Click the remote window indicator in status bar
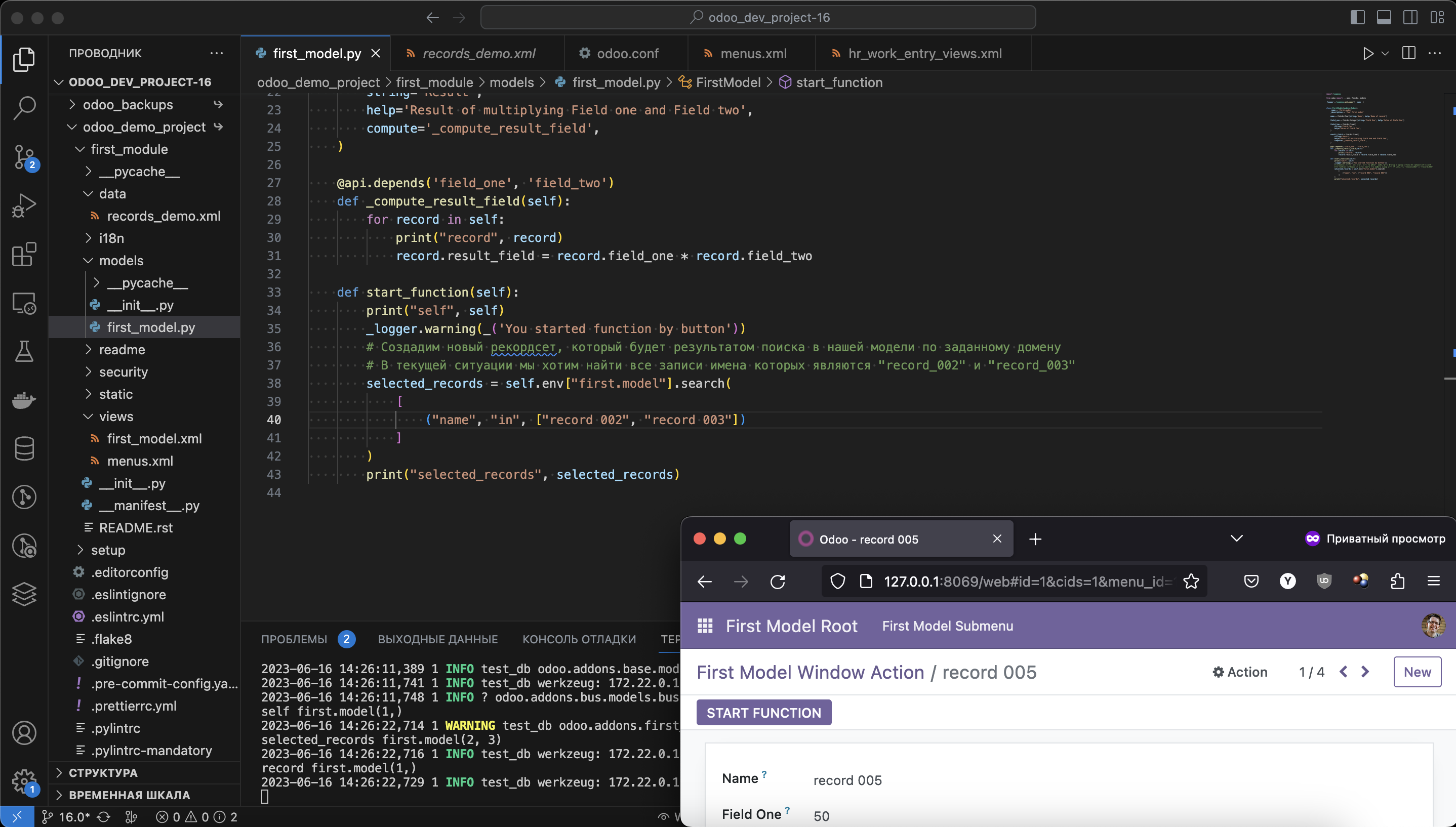The height and width of the screenshot is (827, 1456). pos(17,817)
